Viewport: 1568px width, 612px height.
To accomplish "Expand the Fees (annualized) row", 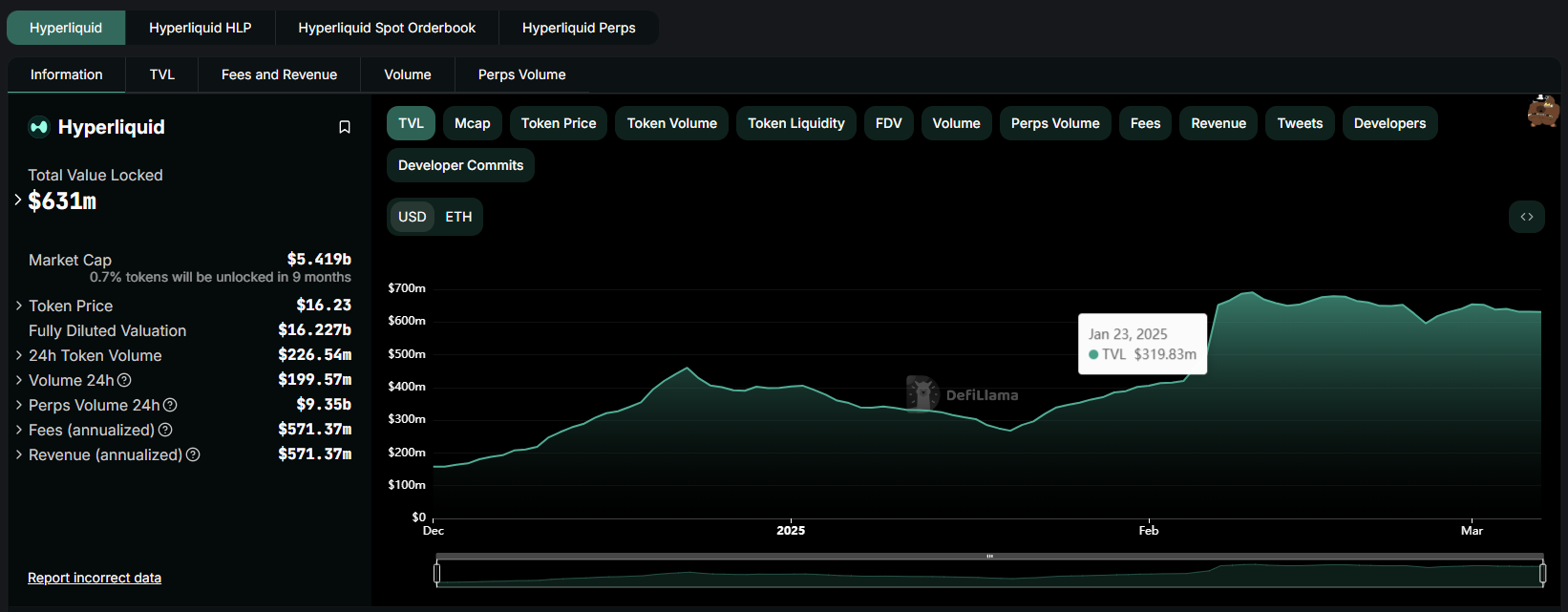I will click(x=19, y=430).
